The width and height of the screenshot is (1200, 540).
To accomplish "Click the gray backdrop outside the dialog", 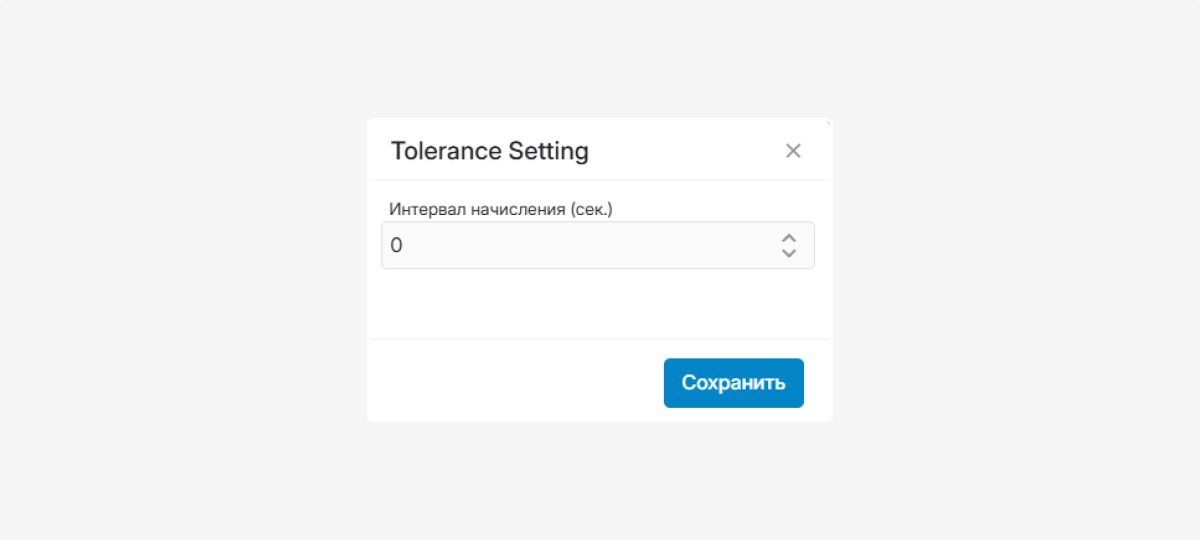I will pos(180,270).
